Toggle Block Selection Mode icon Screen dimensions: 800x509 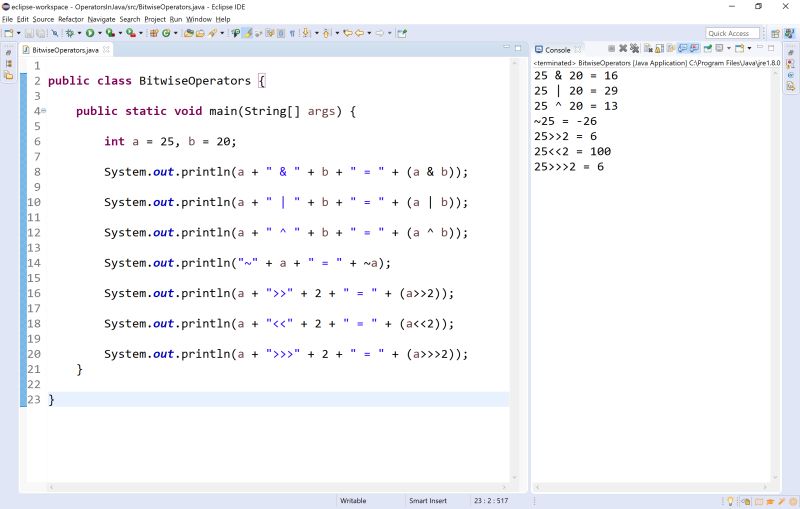pos(281,33)
